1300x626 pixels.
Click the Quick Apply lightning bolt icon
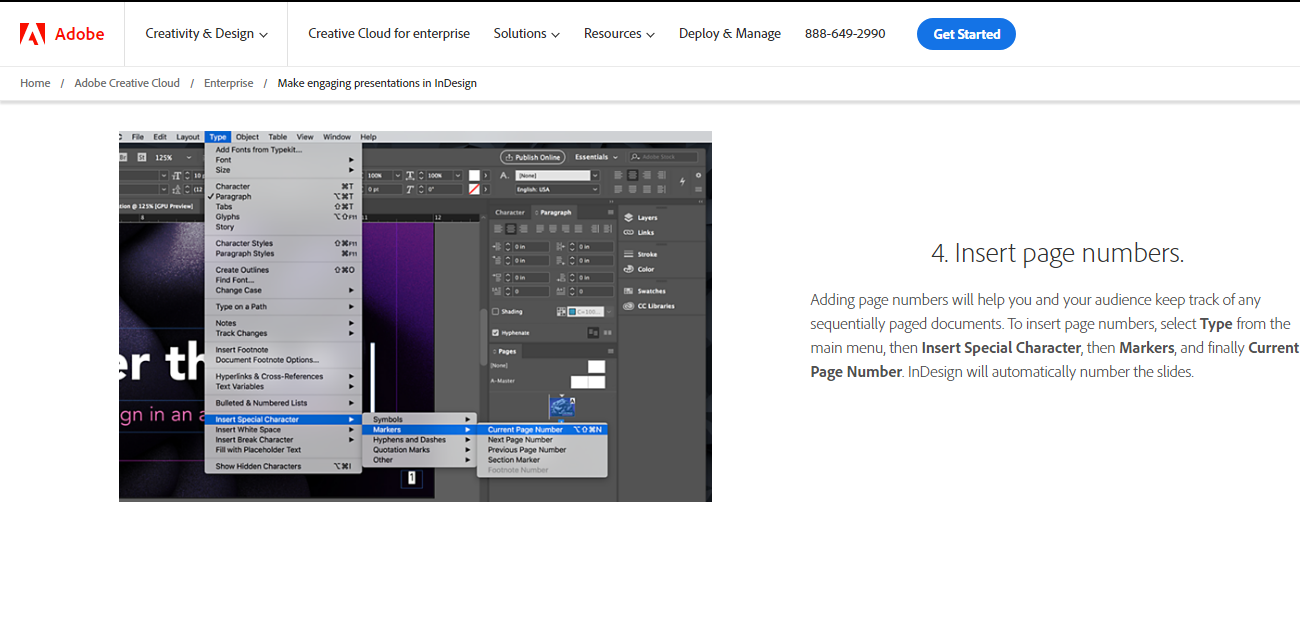(682, 181)
